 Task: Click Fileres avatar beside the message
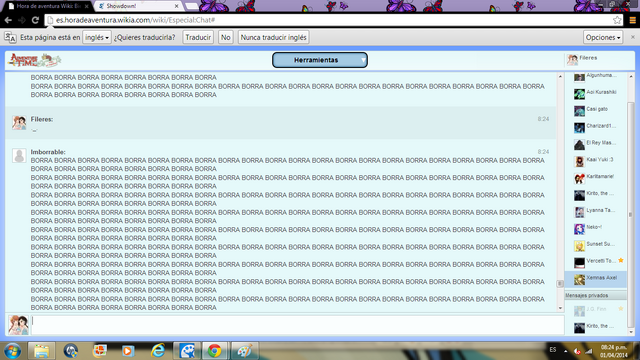pos(19,122)
